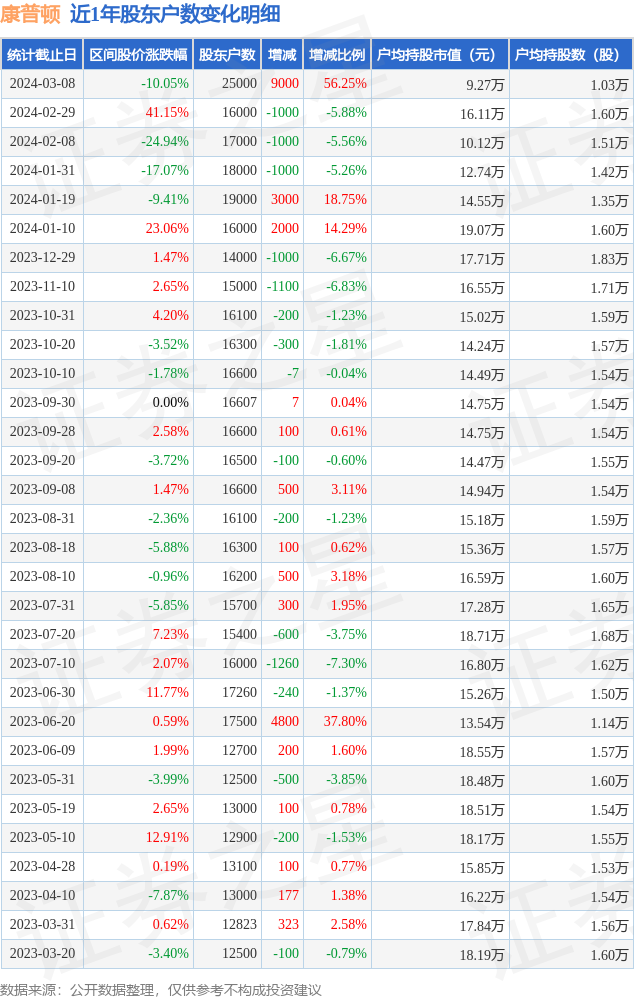The height and width of the screenshot is (999, 634).
Task: Select the 1.83万 average shares cell
Action: [x=609, y=259]
